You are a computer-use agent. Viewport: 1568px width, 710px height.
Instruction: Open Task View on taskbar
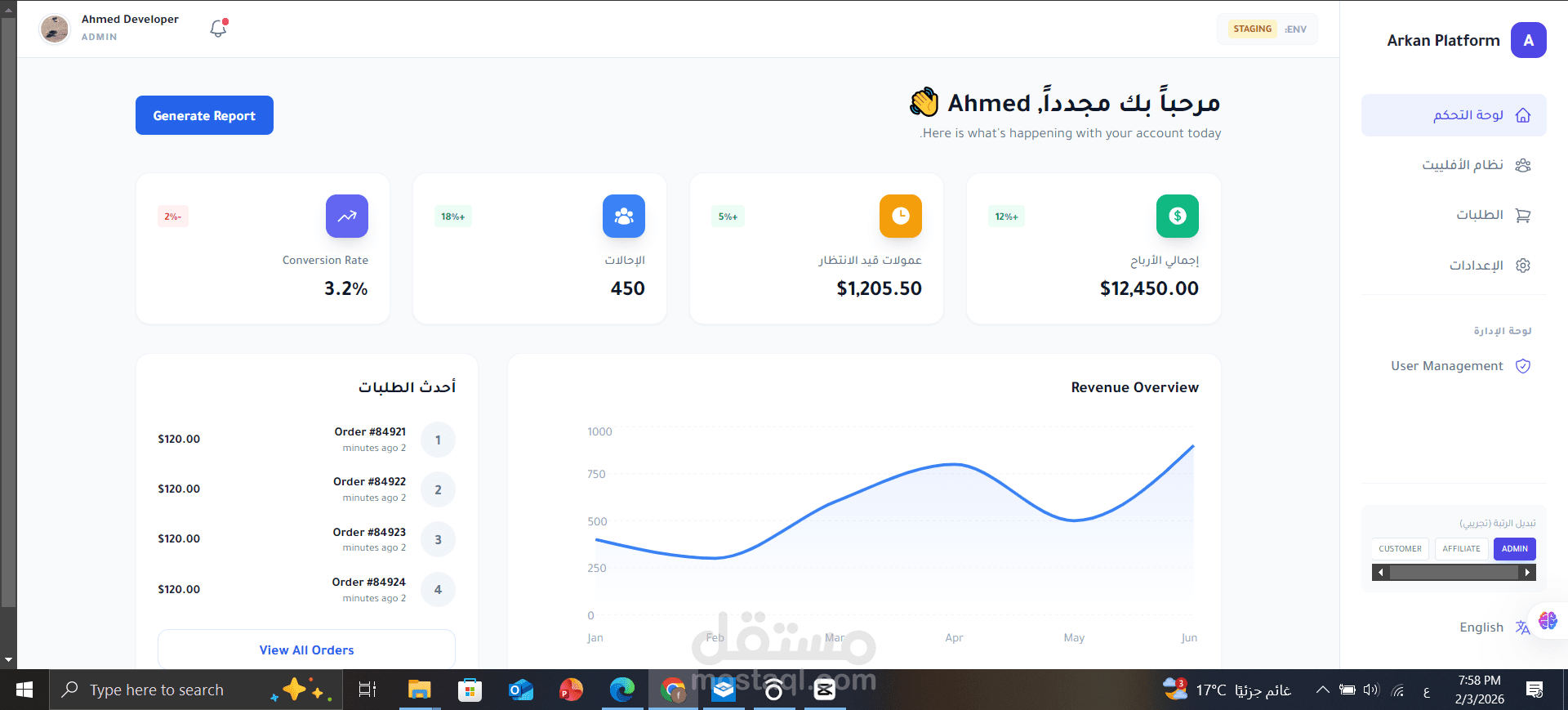[x=367, y=690]
